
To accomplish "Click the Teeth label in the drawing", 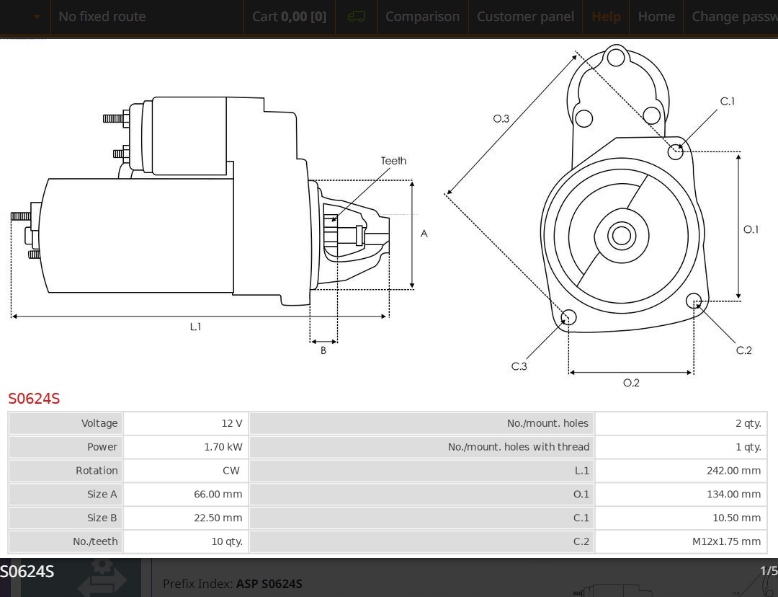I will click(x=393, y=161).
